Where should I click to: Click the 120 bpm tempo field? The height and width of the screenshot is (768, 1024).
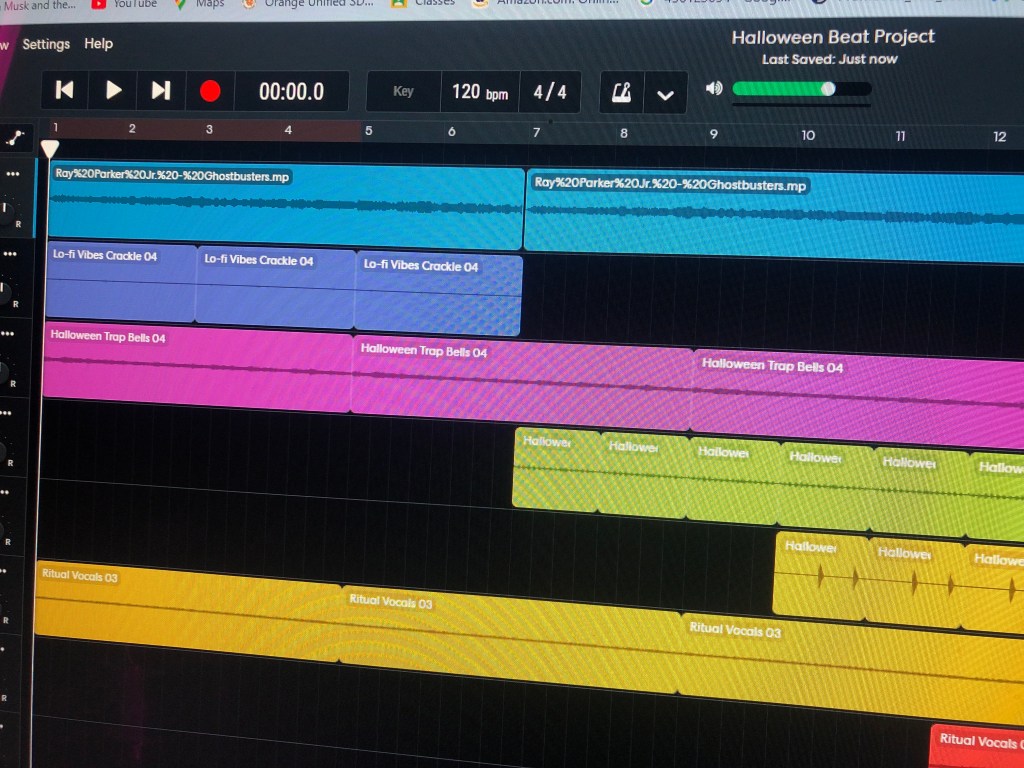479,92
